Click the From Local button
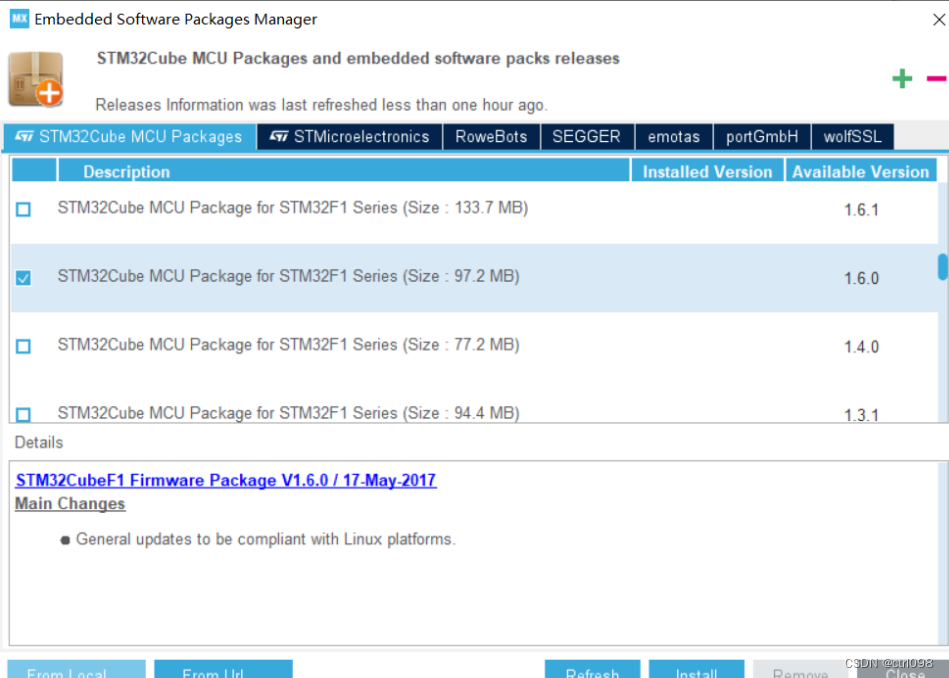Screen dimensions: 949x678 [76, 670]
